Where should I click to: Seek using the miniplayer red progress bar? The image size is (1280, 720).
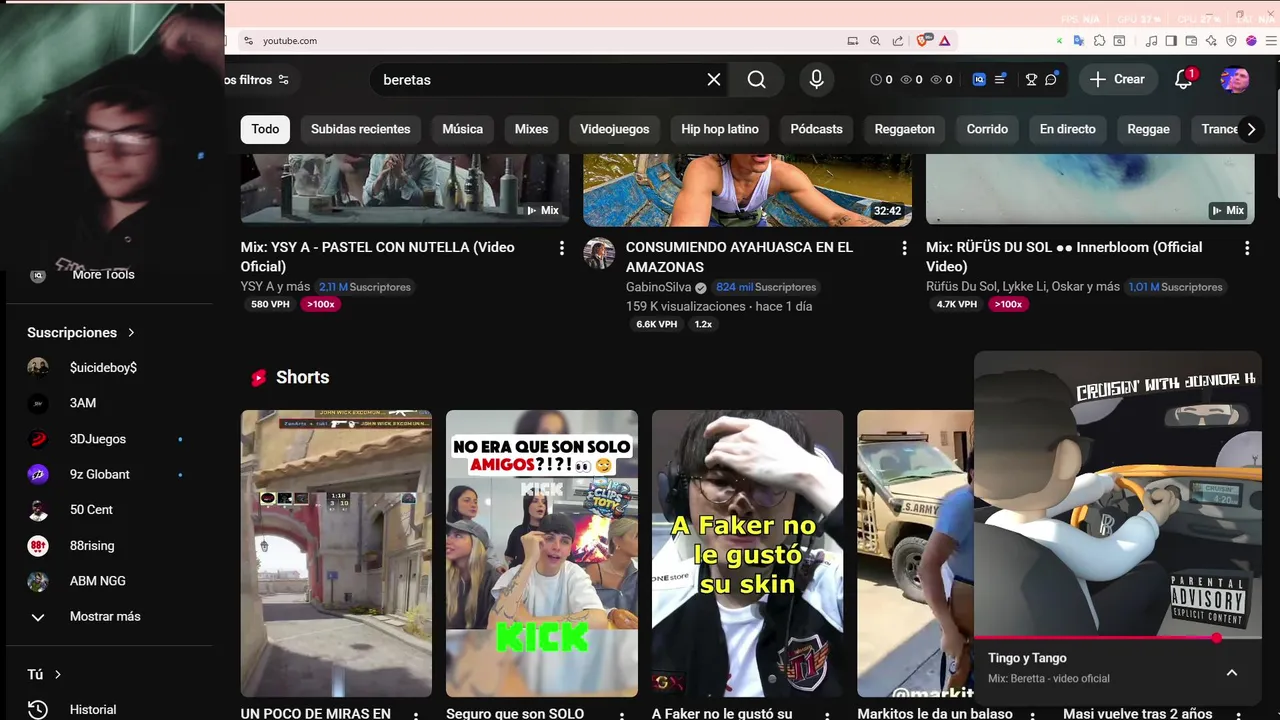click(x=1117, y=637)
